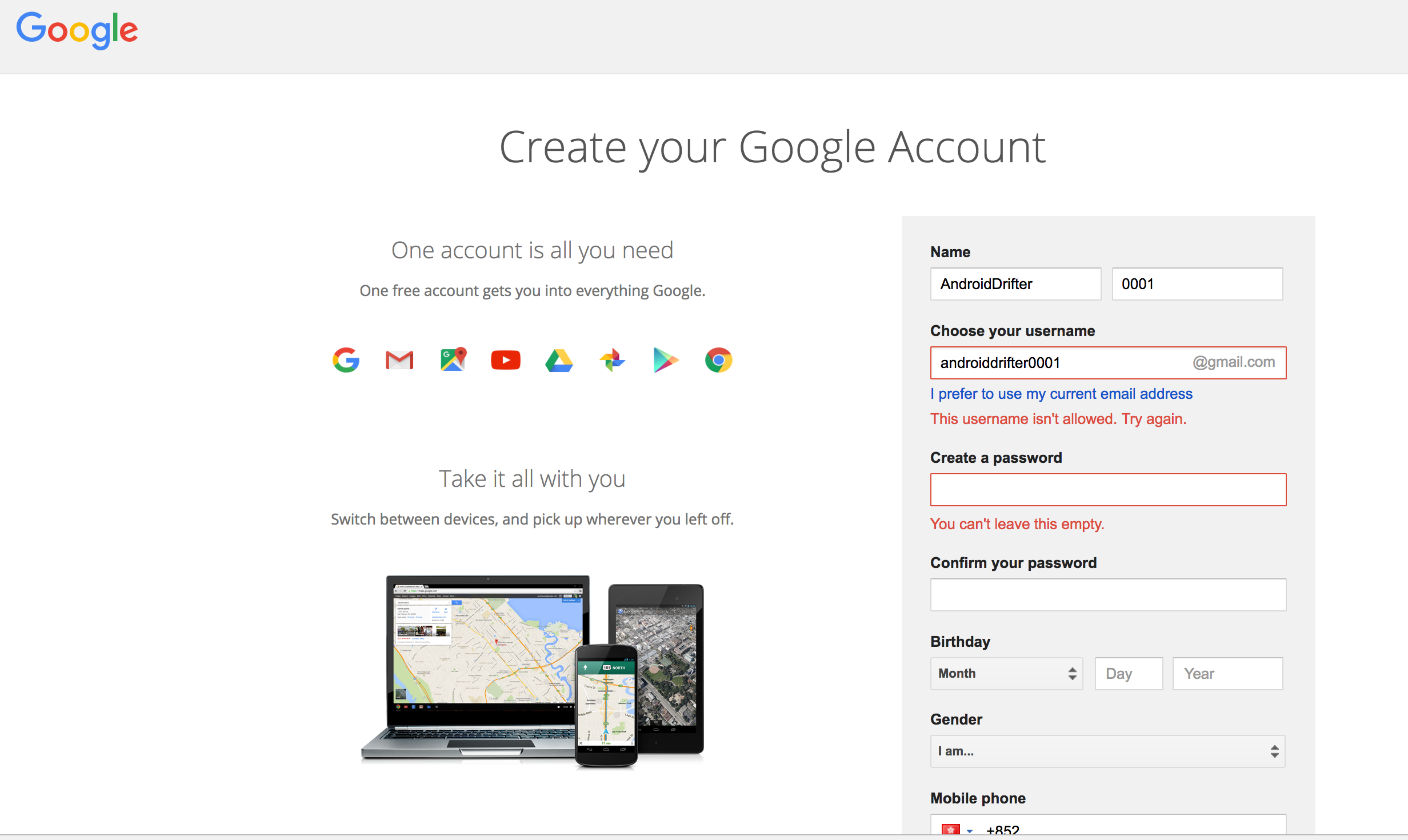This screenshot has height=840, width=1408.
Task: Click the Google Maps icon
Action: coord(453,359)
